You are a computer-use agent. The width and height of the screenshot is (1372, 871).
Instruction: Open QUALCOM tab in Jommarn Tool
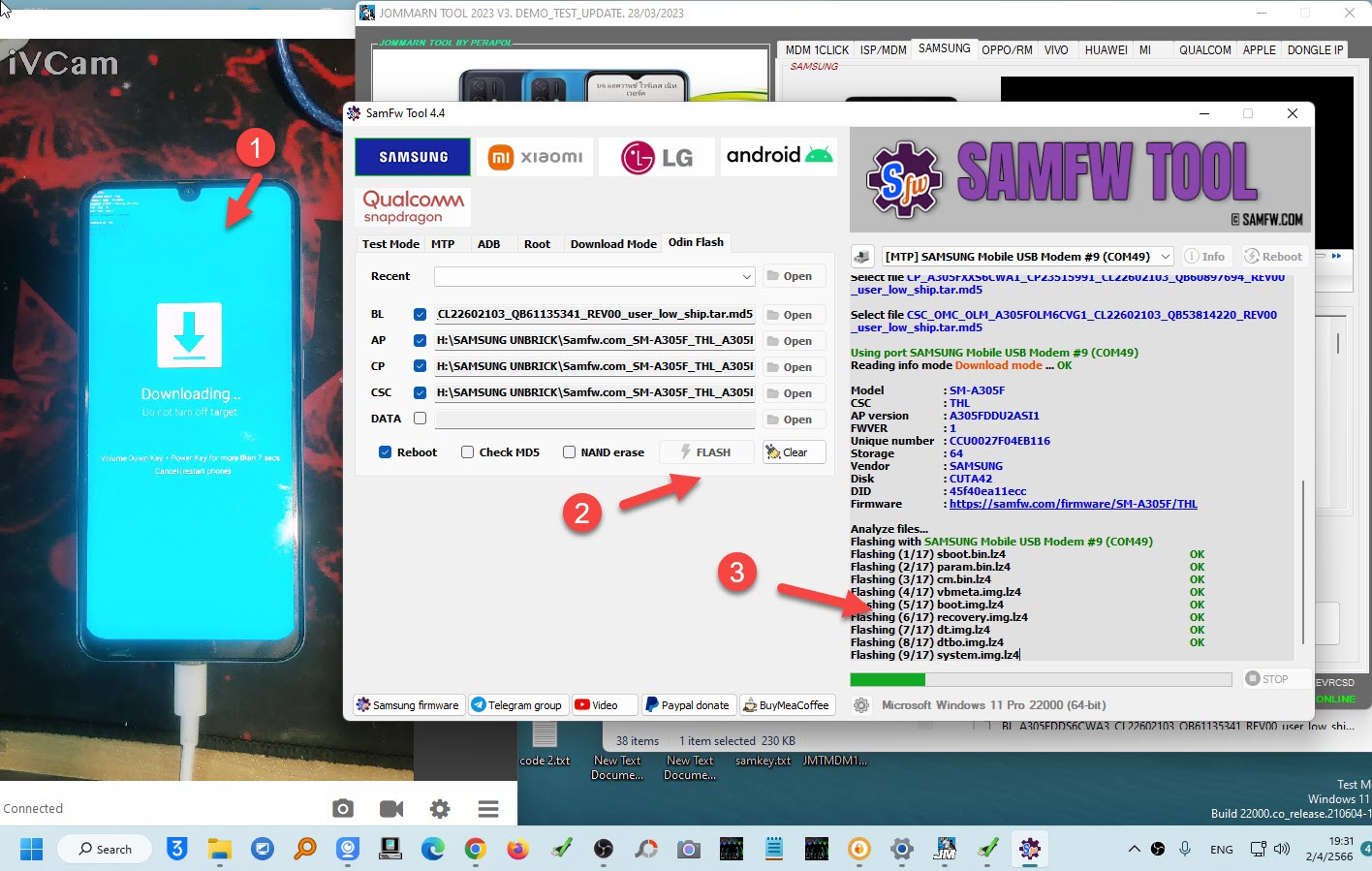click(1204, 50)
